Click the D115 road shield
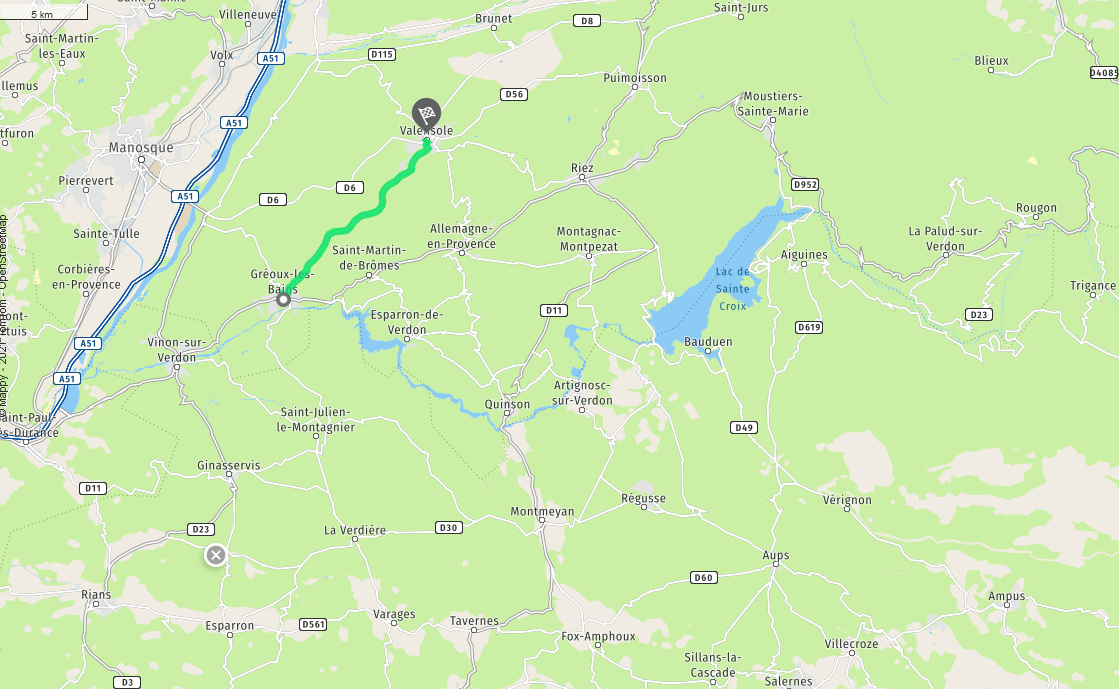 [x=382, y=54]
